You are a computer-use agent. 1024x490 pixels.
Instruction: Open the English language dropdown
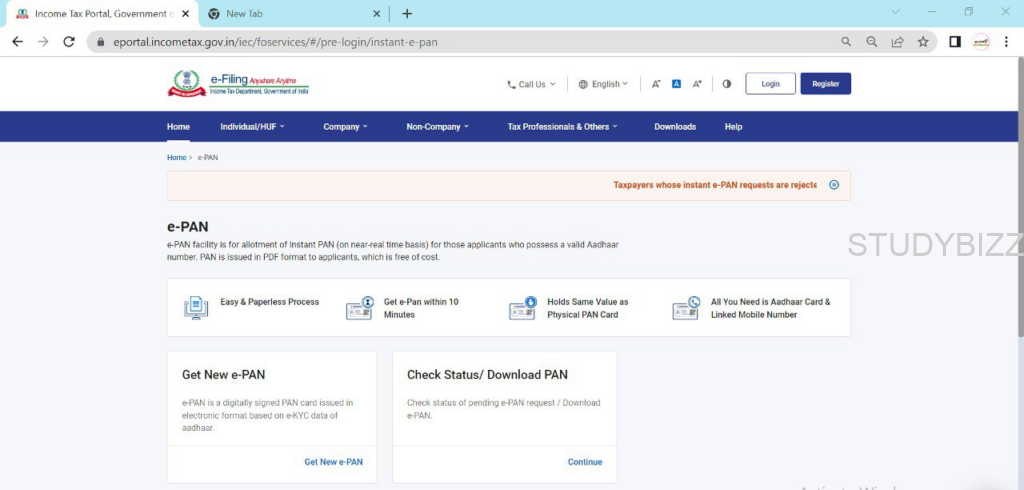pyautogui.click(x=604, y=84)
